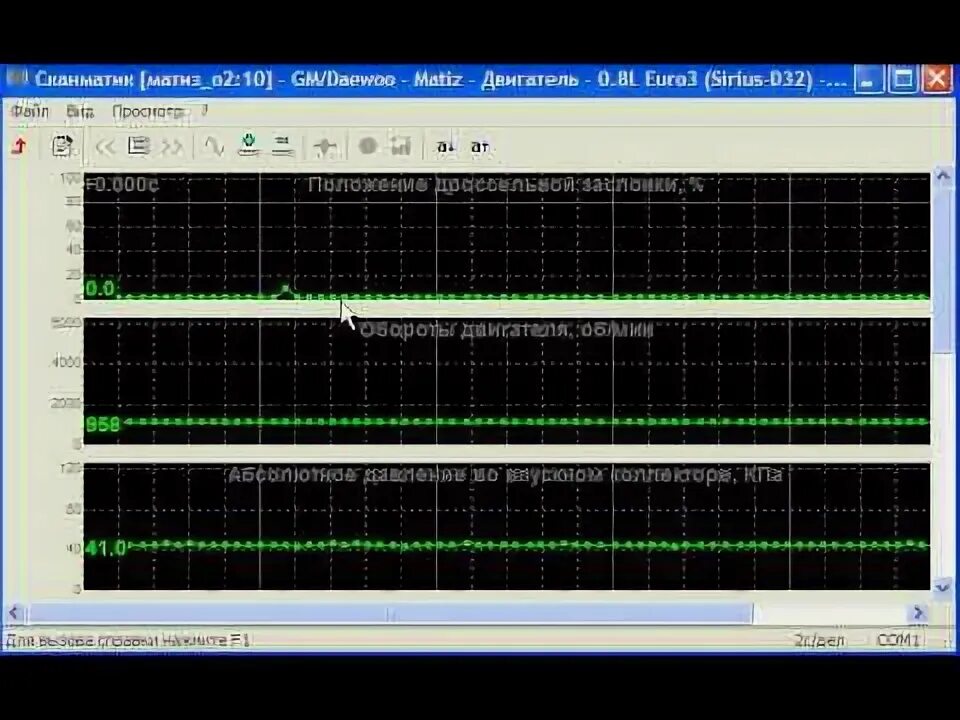
Task: Switch to sine-wave graph view icon
Action: pos(214,146)
